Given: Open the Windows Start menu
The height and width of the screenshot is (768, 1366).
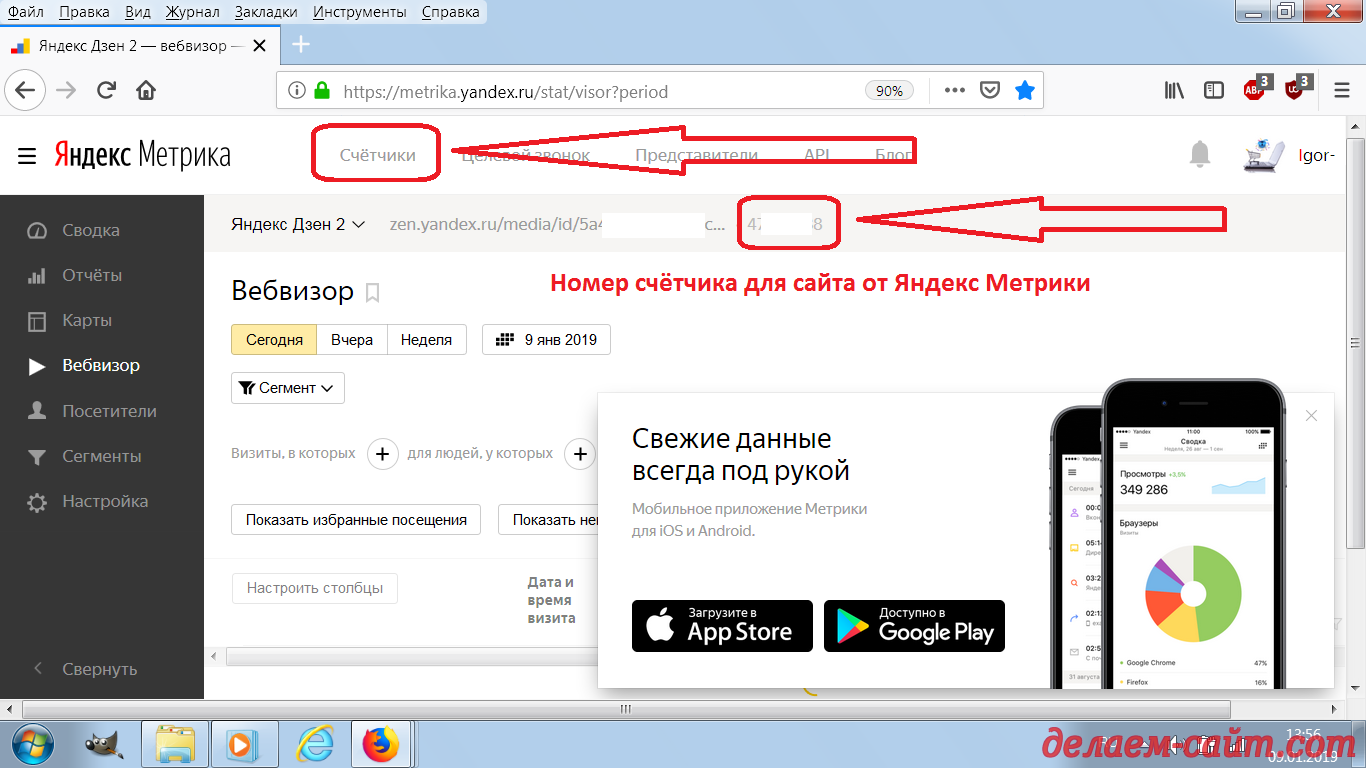Looking at the screenshot, I should point(35,745).
